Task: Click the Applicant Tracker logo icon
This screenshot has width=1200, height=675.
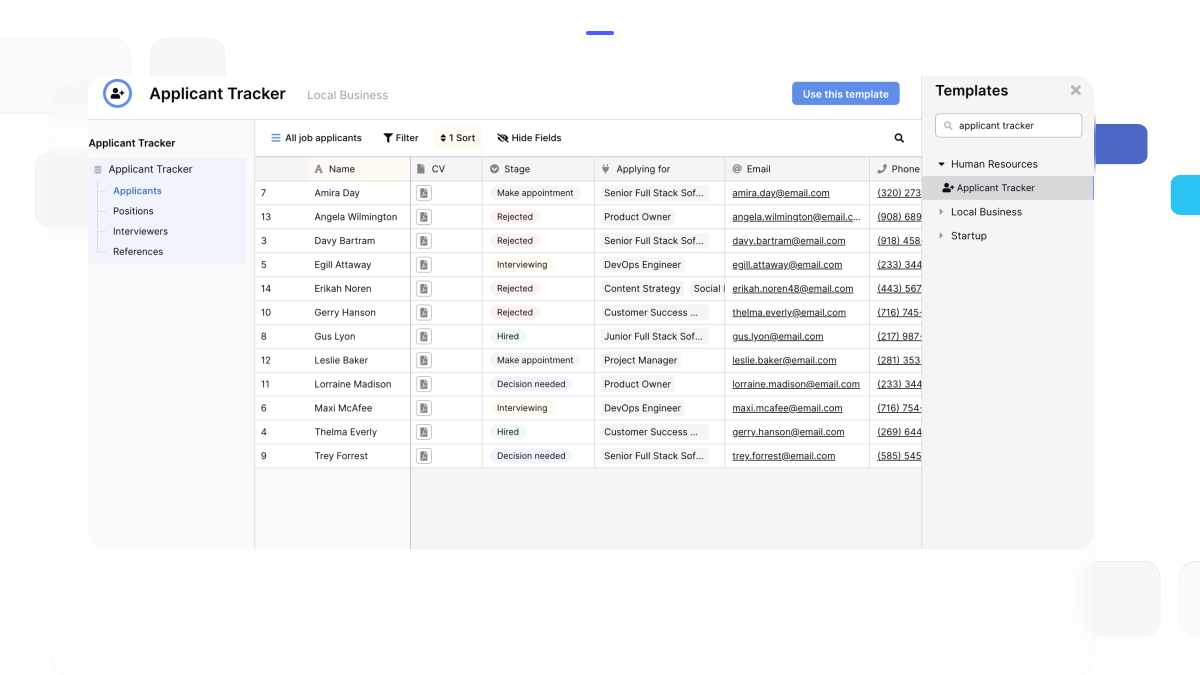Action: pos(117,94)
